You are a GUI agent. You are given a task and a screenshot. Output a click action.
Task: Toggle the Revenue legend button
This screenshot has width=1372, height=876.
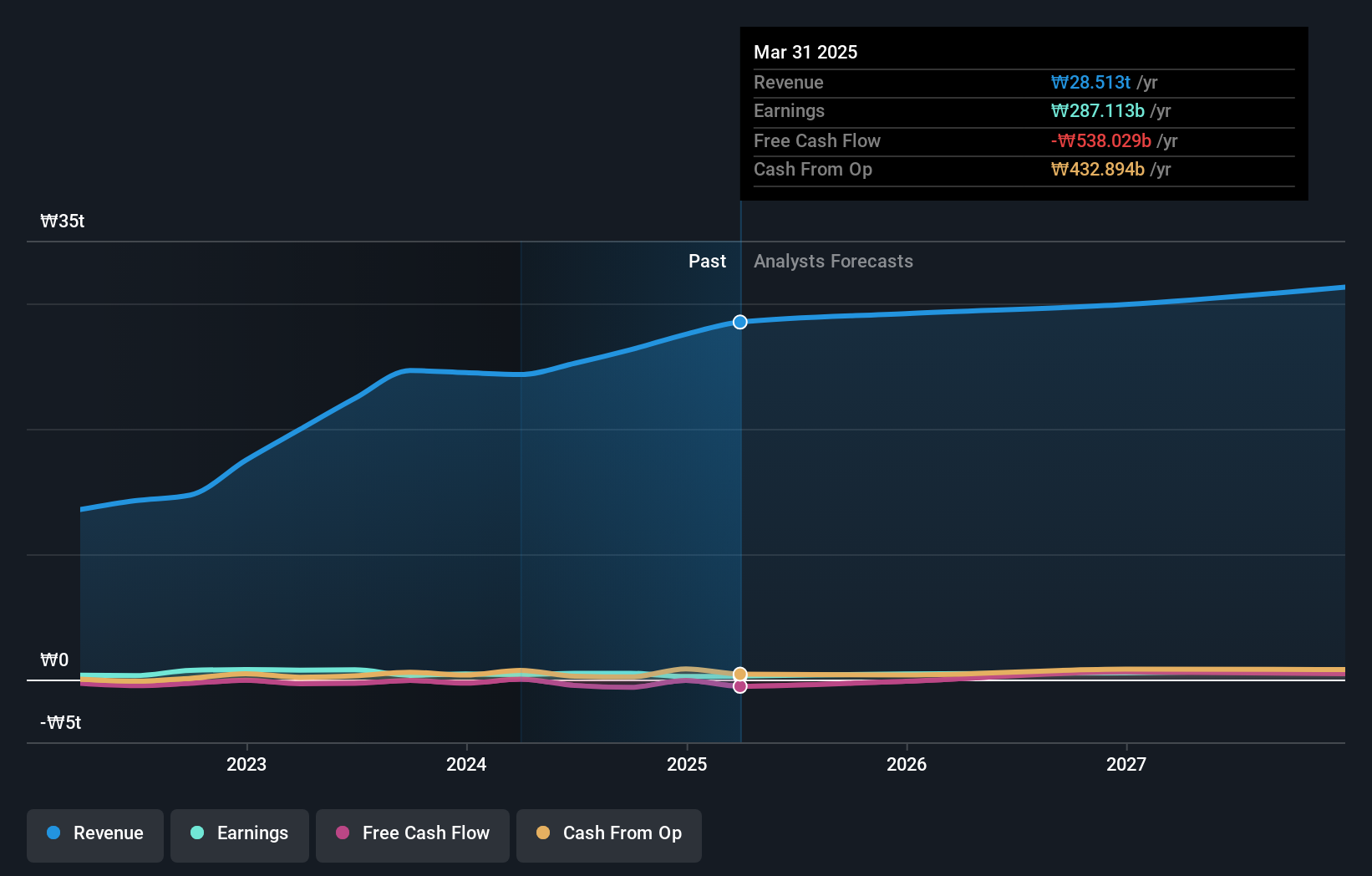click(95, 835)
